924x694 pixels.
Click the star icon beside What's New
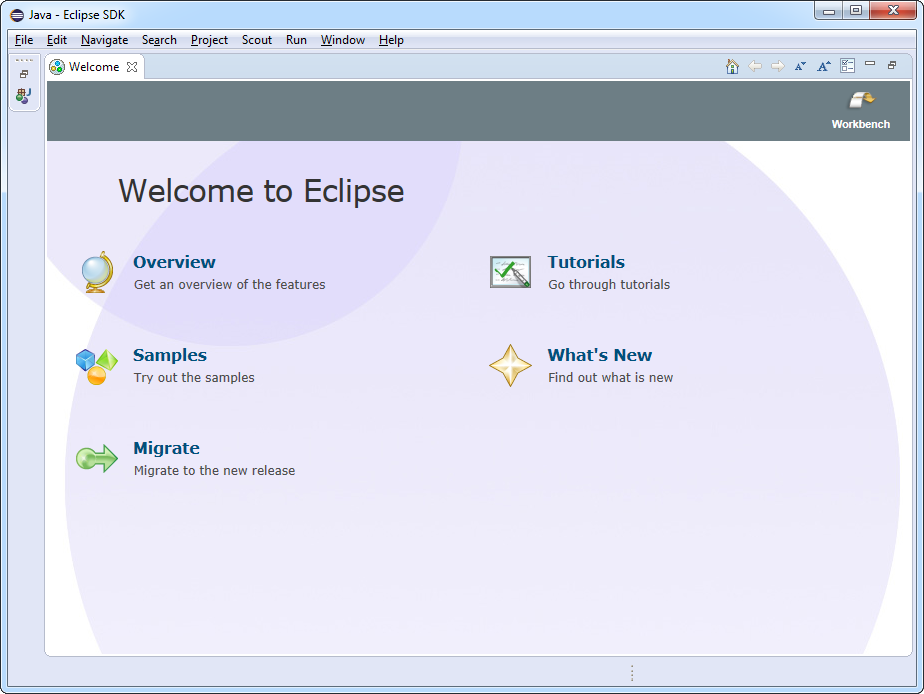click(x=510, y=366)
